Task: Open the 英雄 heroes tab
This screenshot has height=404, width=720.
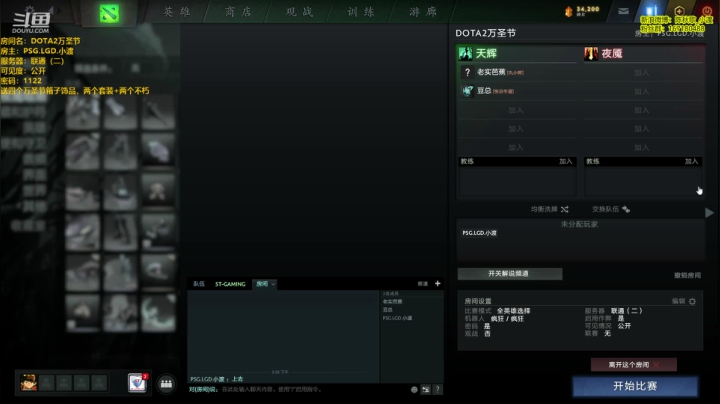Action: [177, 12]
